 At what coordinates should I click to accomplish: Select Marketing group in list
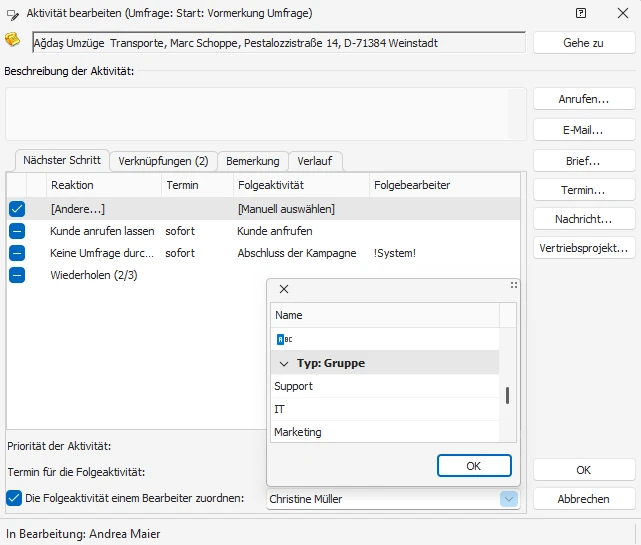(385, 432)
